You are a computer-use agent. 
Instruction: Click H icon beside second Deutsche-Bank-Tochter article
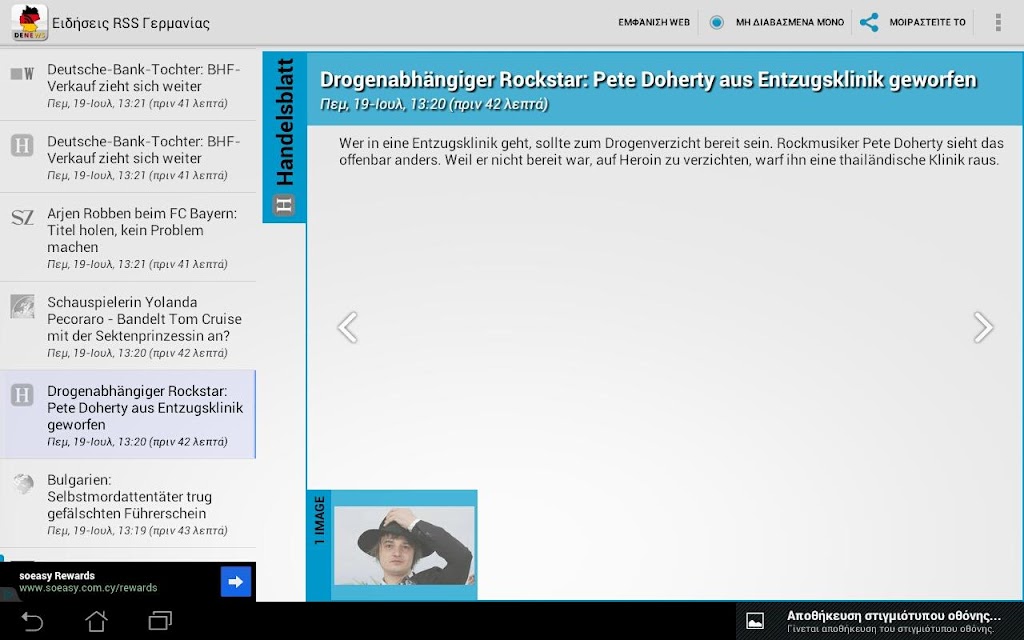[22, 145]
